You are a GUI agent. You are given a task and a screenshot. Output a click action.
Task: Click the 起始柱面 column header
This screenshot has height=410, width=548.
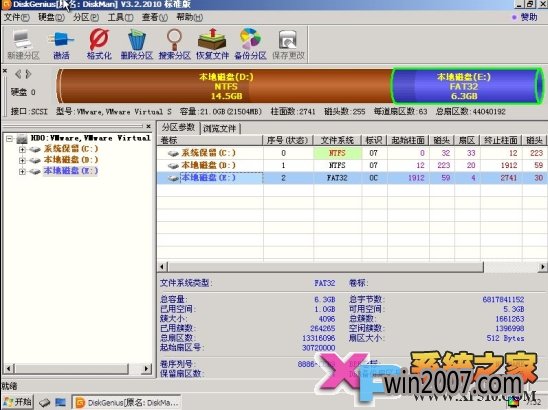(x=408, y=141)
